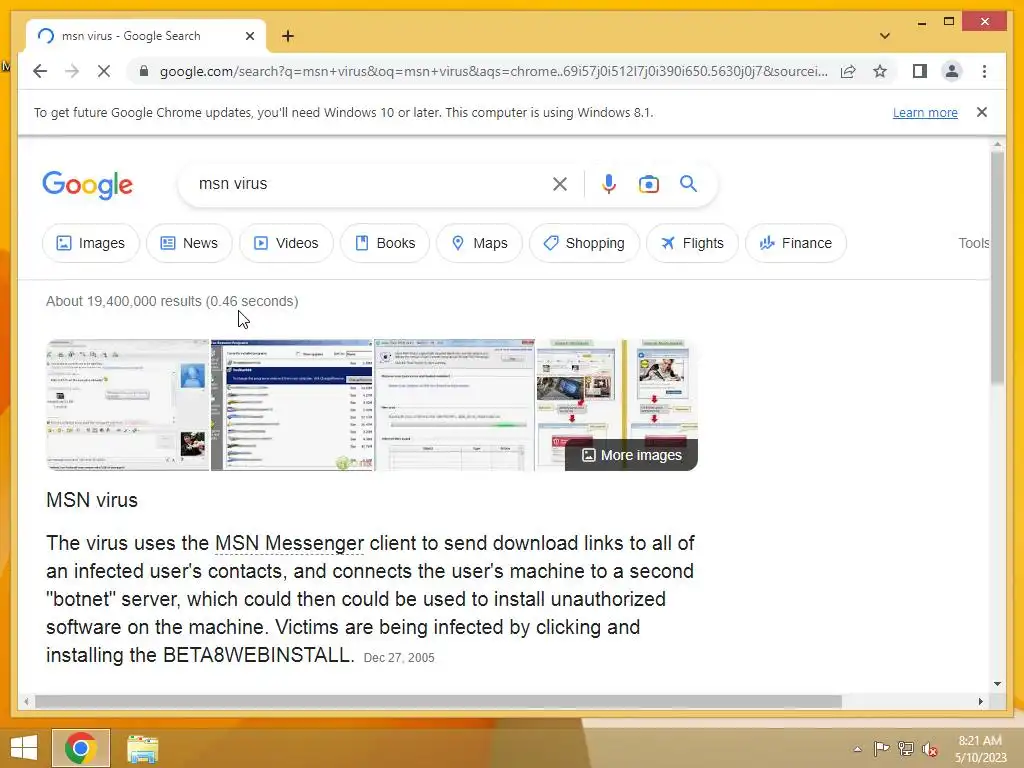
Task: Click the scroll down arrow
Action: [x=997, y=684]
